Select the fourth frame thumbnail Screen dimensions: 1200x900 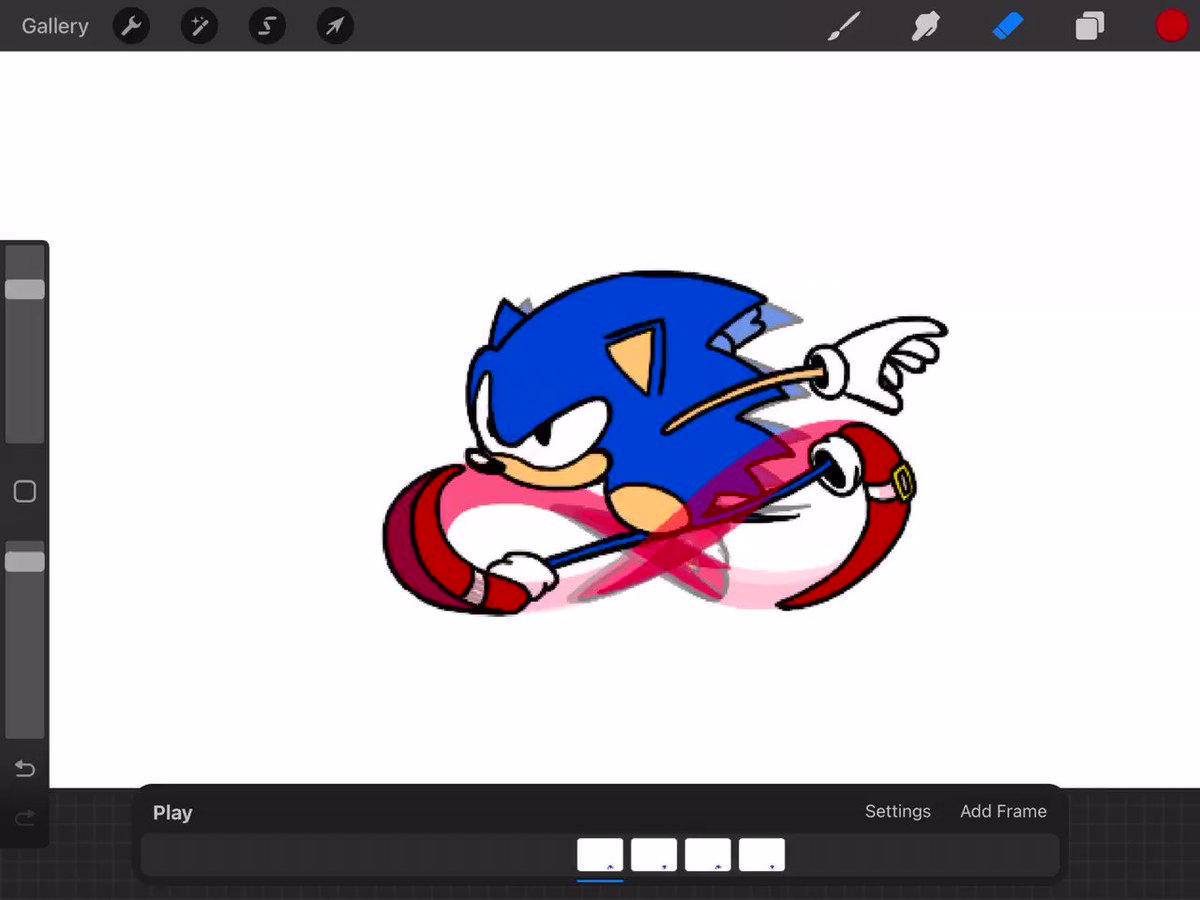(762, 855)
